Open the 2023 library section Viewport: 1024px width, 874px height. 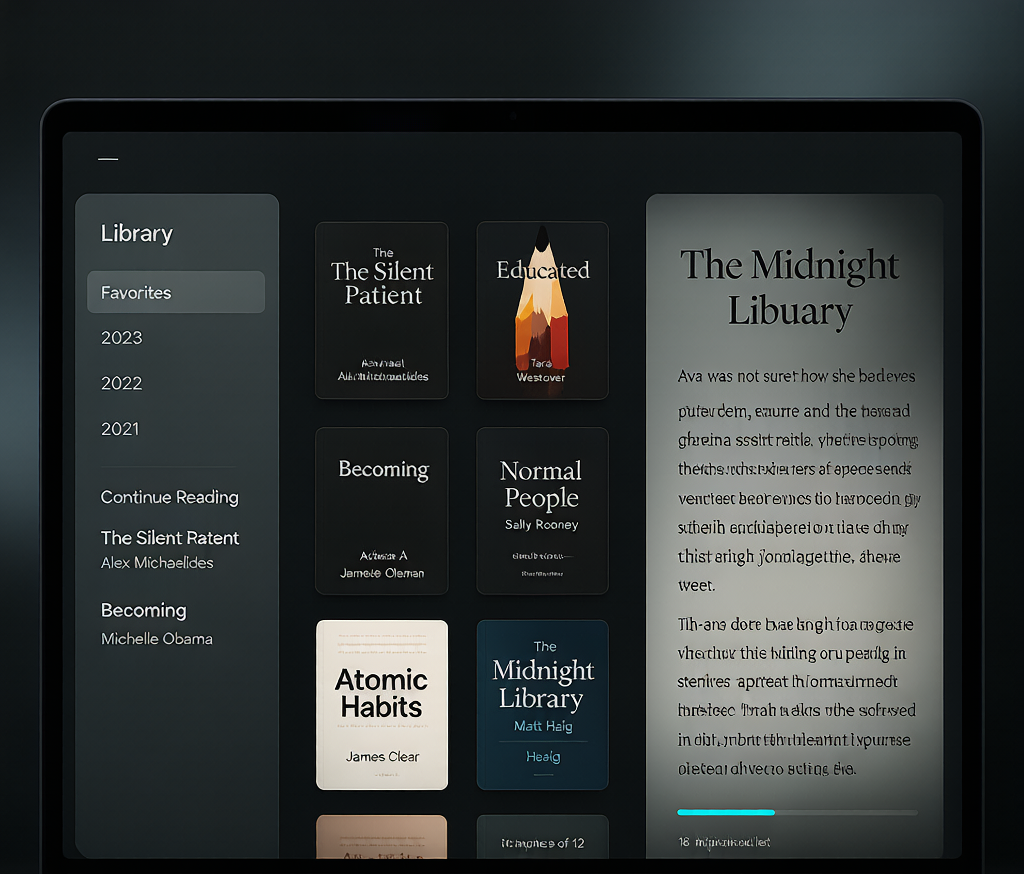121,338
